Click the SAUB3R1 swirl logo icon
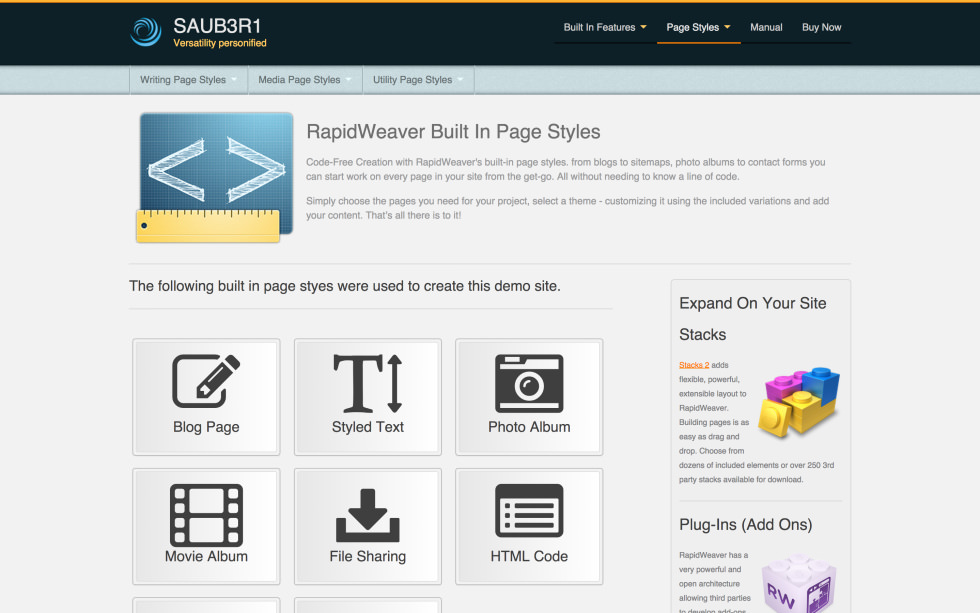 [146, 31]
